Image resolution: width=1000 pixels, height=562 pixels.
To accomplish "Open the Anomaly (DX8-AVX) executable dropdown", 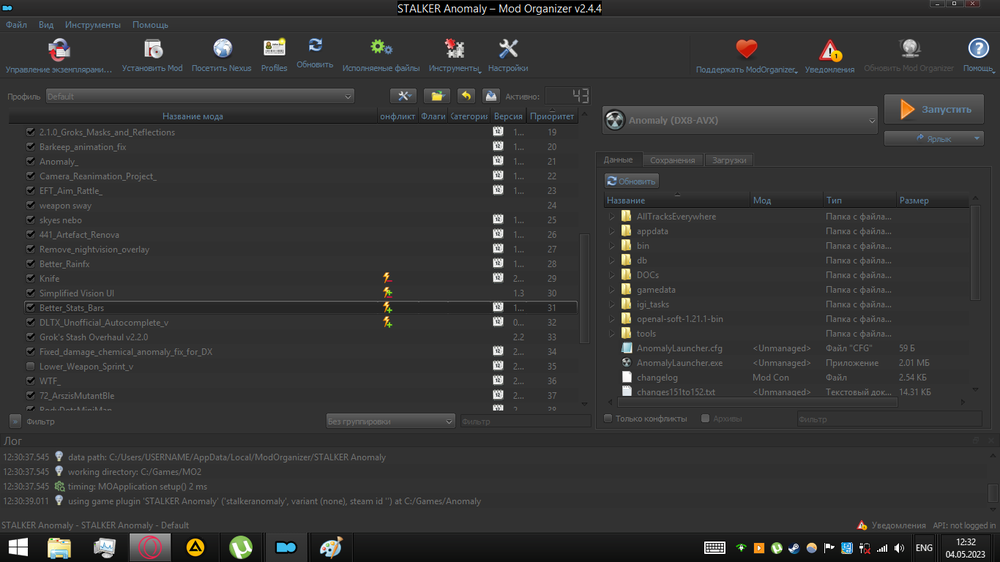I will click(740, 121).
